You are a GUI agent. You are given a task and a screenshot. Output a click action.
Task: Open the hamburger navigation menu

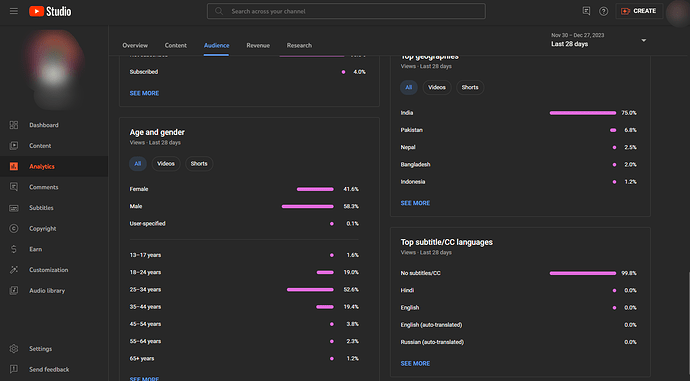tap(14, 11)
